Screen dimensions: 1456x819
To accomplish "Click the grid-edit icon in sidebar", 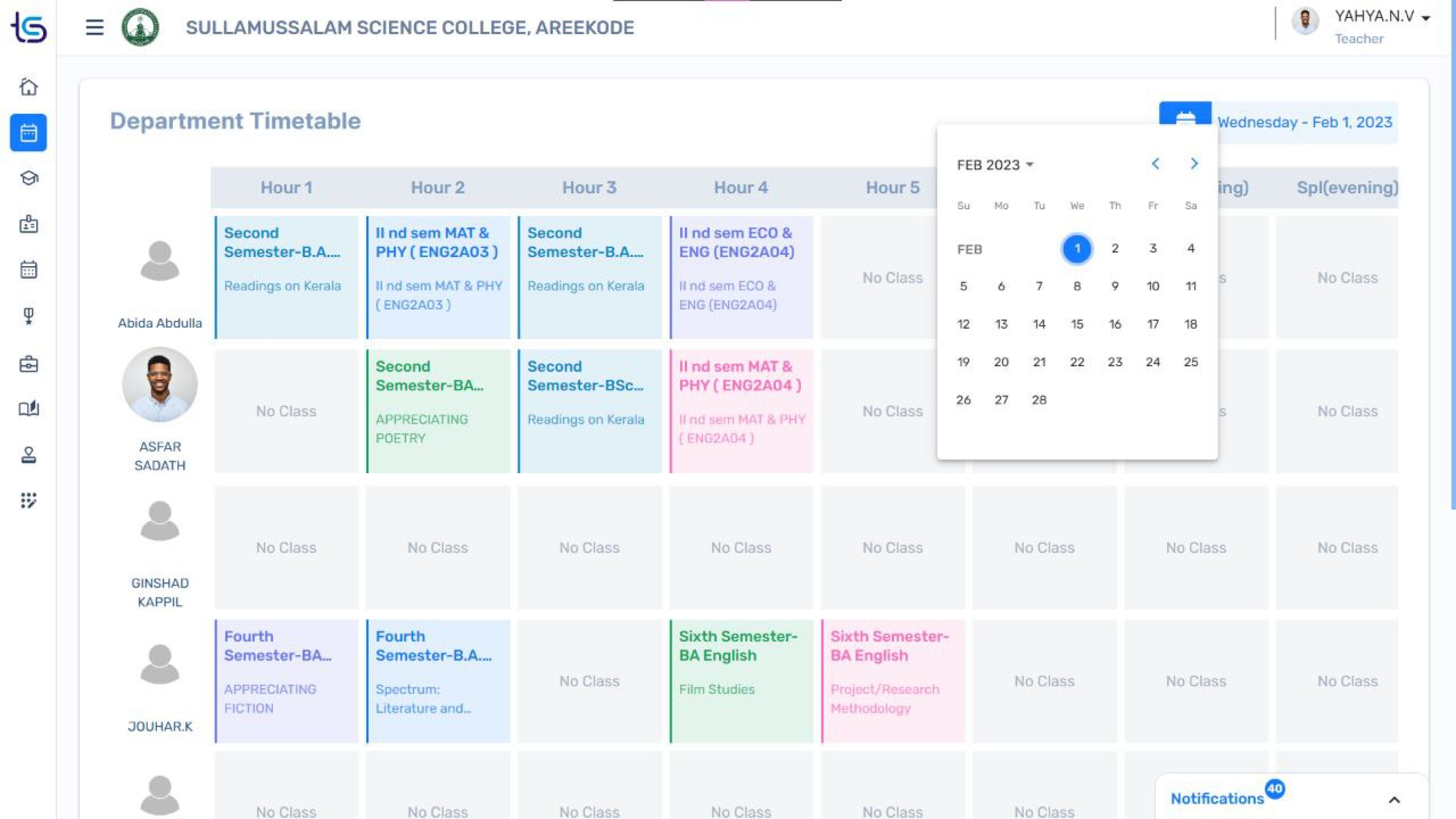I will (x=28, y=501).
